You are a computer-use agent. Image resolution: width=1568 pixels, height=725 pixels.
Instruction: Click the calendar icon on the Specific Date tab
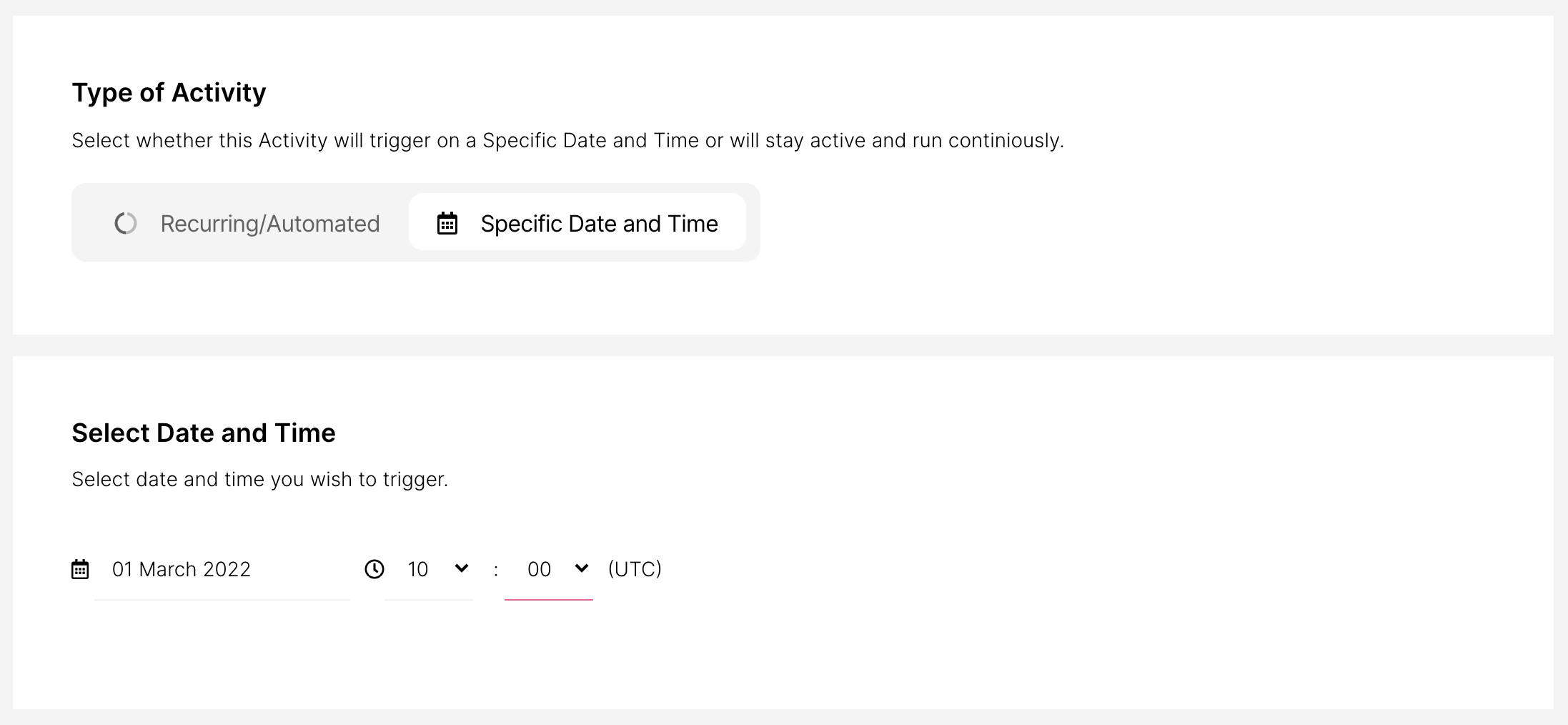pyautogui.click(x=447, y=224)
